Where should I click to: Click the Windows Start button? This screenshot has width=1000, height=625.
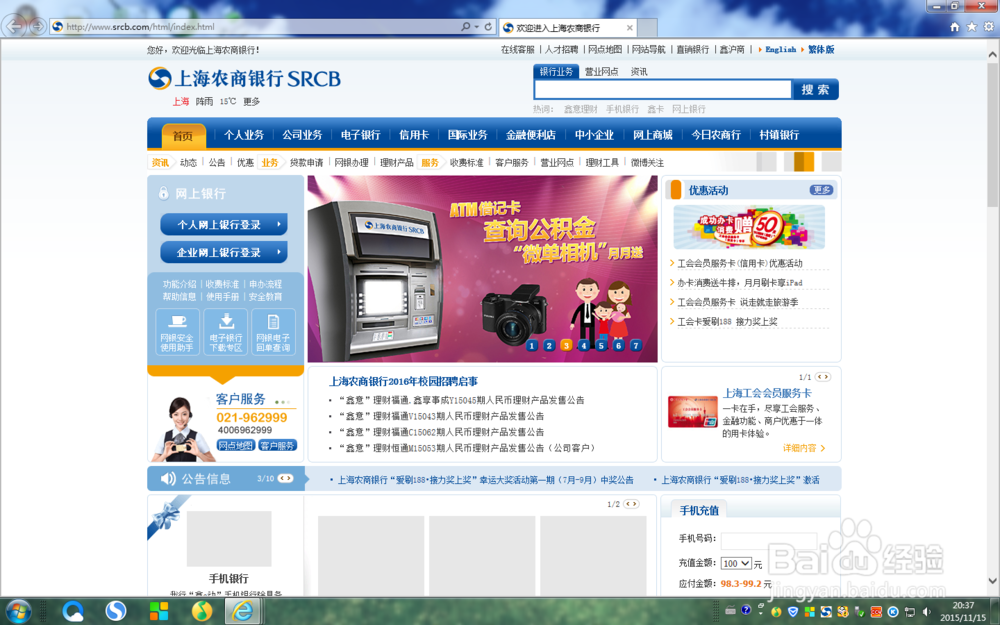pyautogui.click(x=17, y=612)
